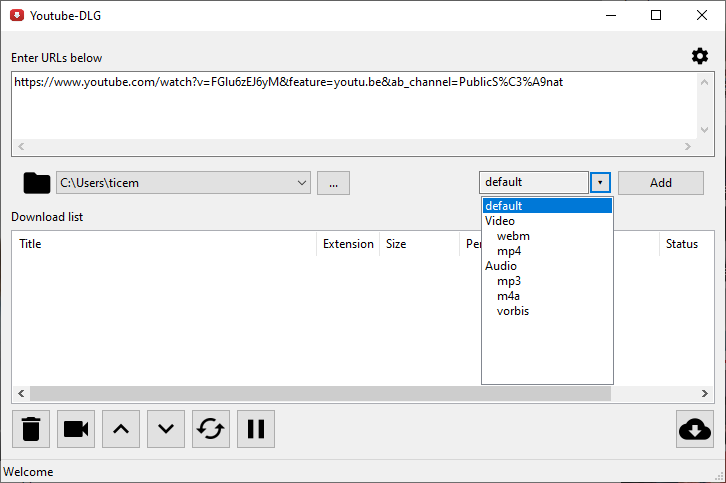
Task: Click download list scroll right arrow
Action: coord(705,393)
